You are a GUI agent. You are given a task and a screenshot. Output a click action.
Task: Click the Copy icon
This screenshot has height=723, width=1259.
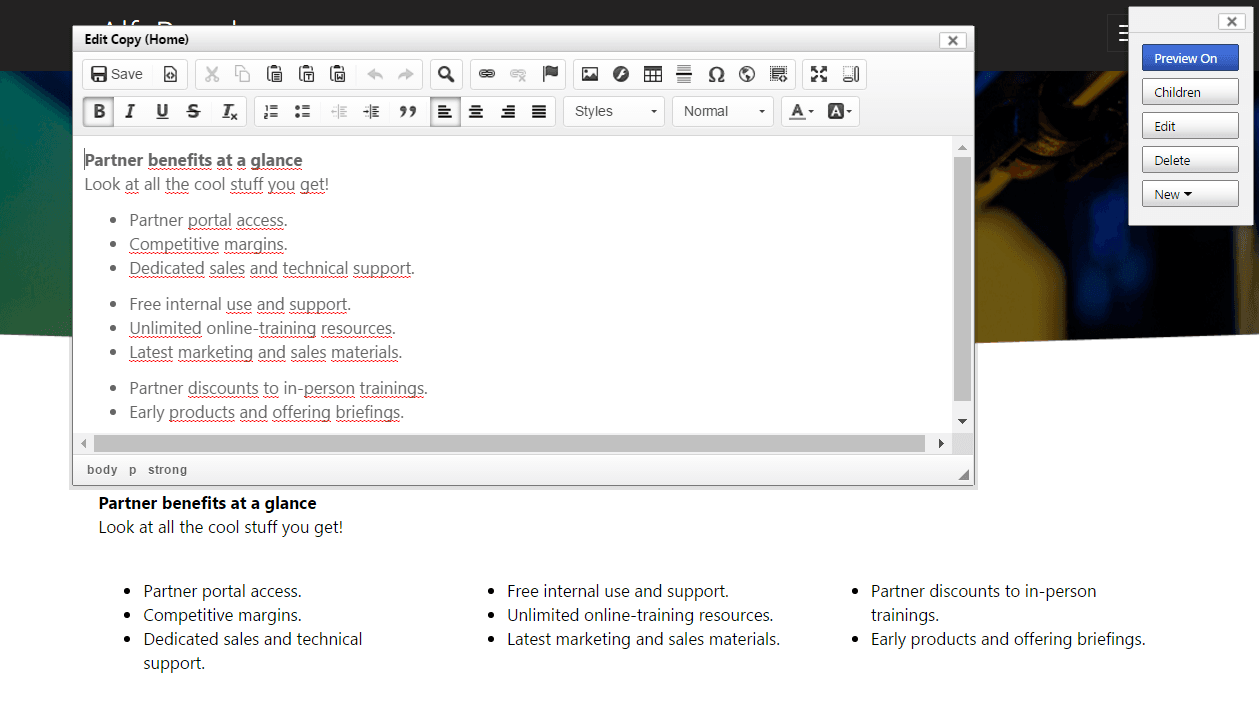(x=243, y=74)
